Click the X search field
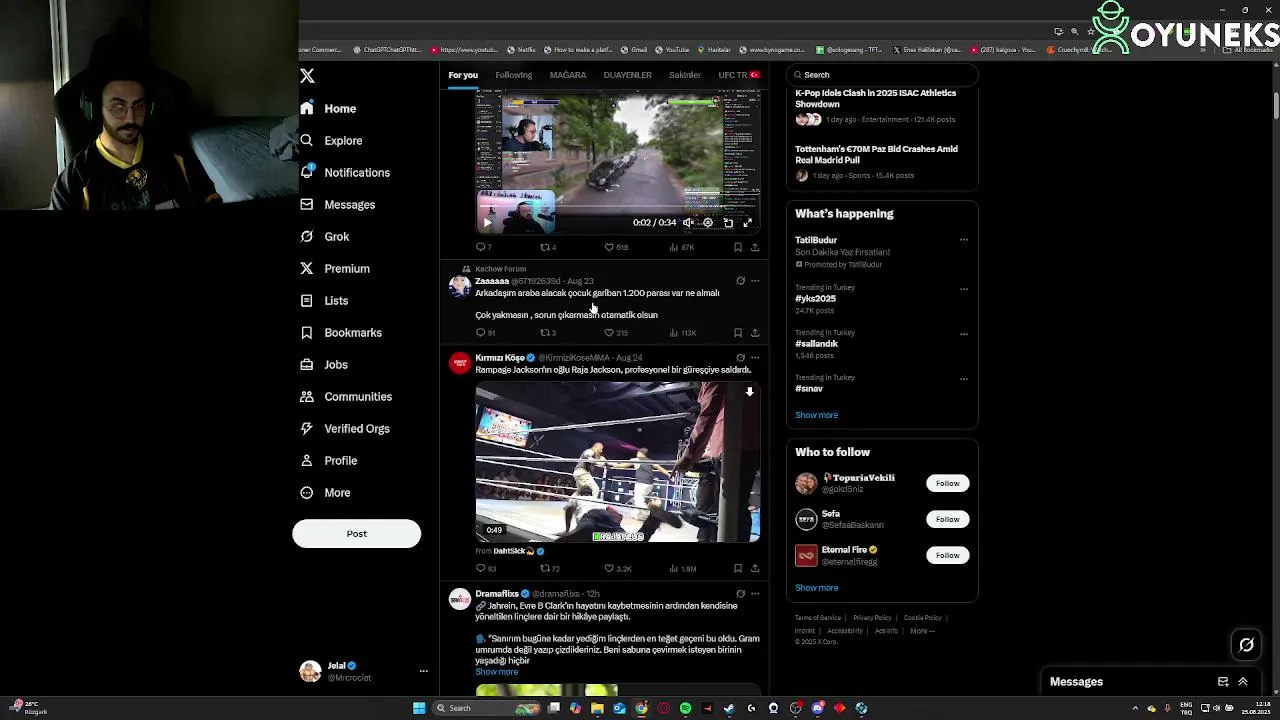The width and height of the screenshot is (1280, 720). click(881, 75)
